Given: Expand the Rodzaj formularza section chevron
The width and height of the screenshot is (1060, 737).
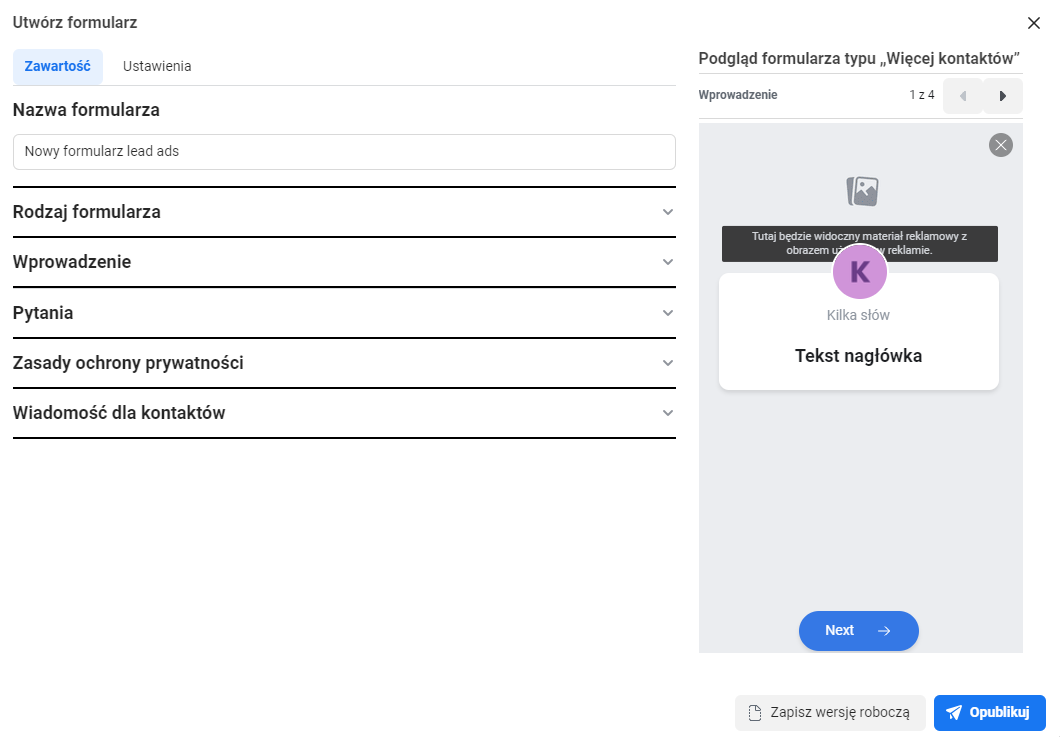Looking at the screenshot, I should [668, 212].
